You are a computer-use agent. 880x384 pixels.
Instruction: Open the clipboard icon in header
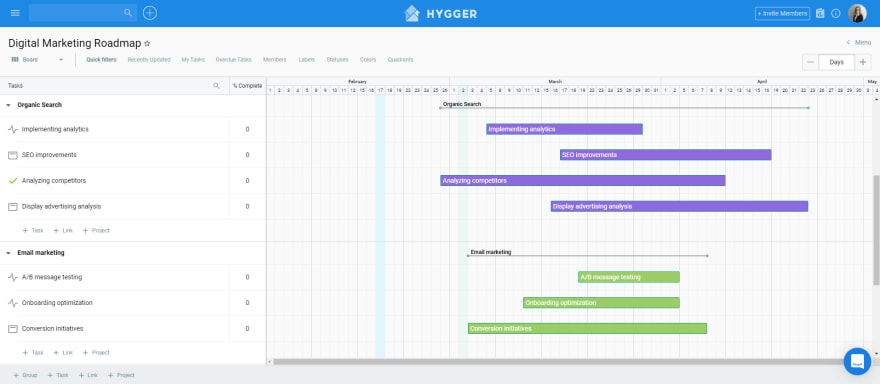[x=820, y=13]
